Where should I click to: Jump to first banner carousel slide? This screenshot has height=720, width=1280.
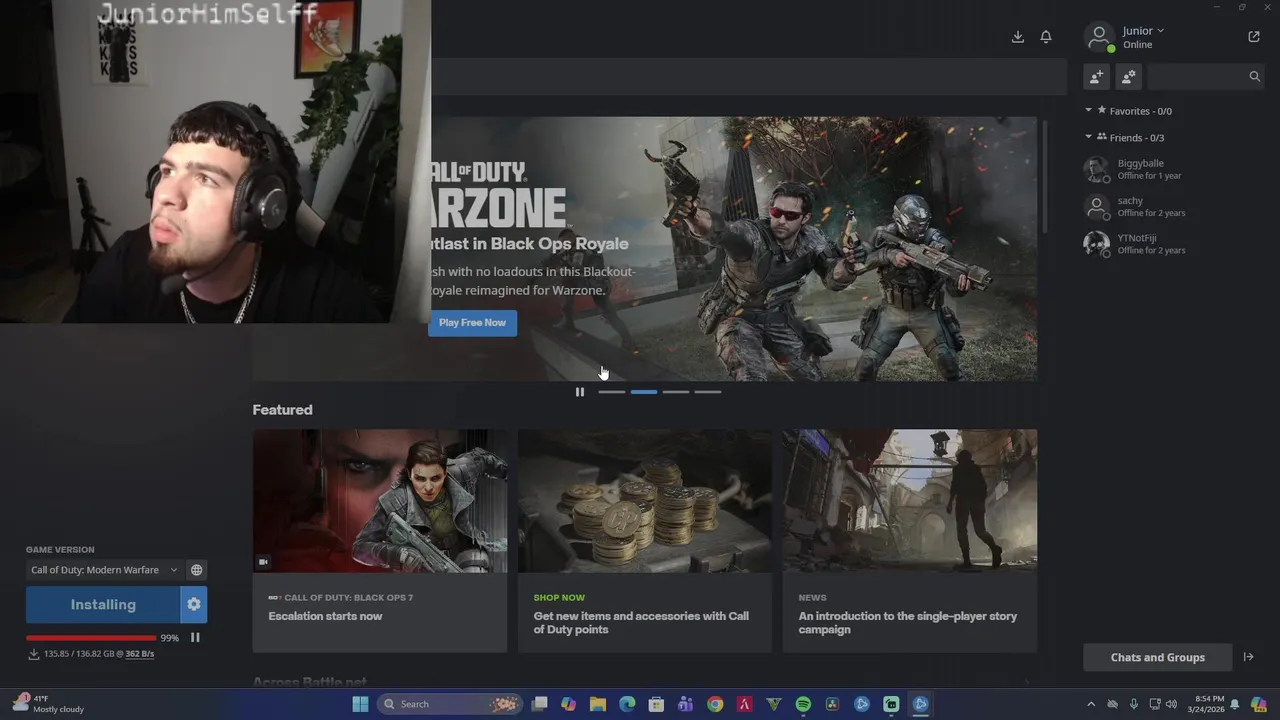tap(612, 392)
